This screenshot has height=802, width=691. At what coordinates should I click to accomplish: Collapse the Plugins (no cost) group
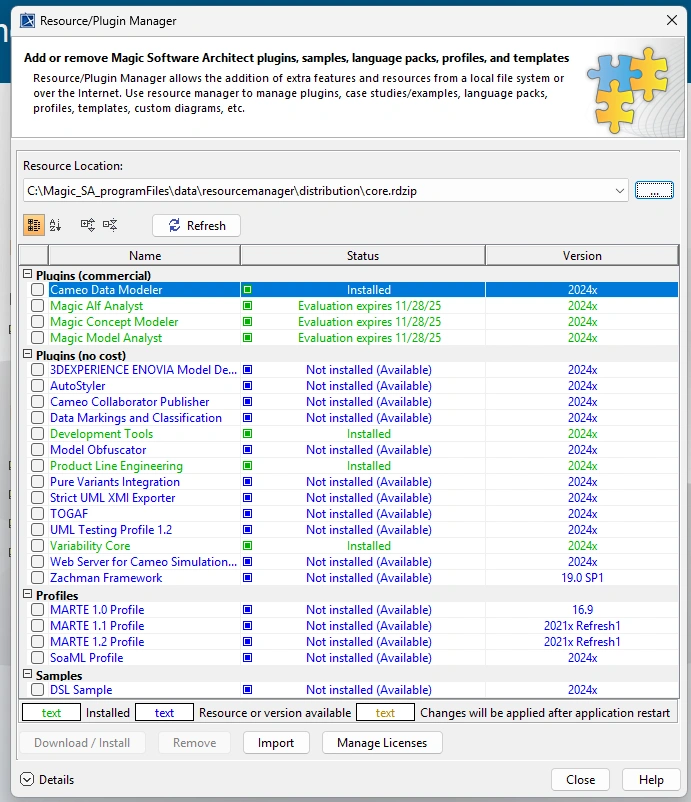click(x=28, y=353)
